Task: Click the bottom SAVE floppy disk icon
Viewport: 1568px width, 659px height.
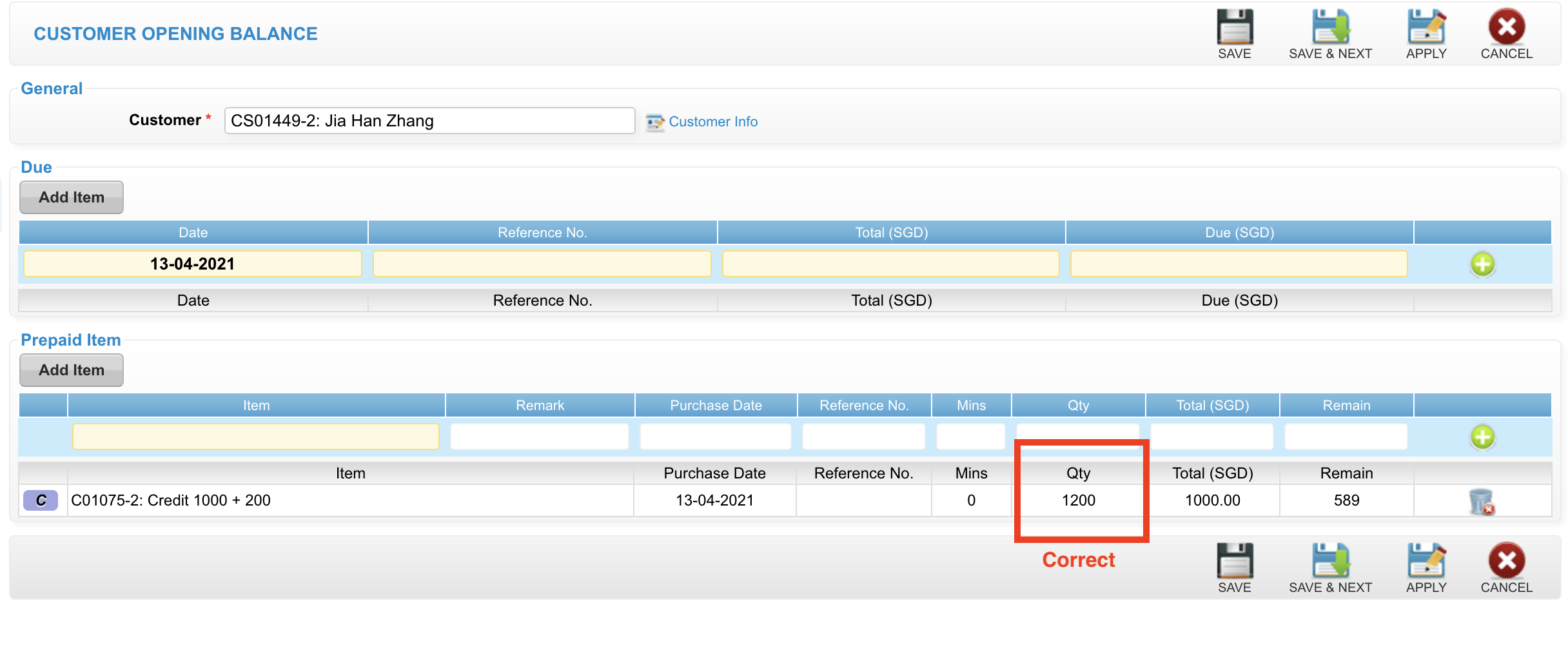Action: point(1235,560)
